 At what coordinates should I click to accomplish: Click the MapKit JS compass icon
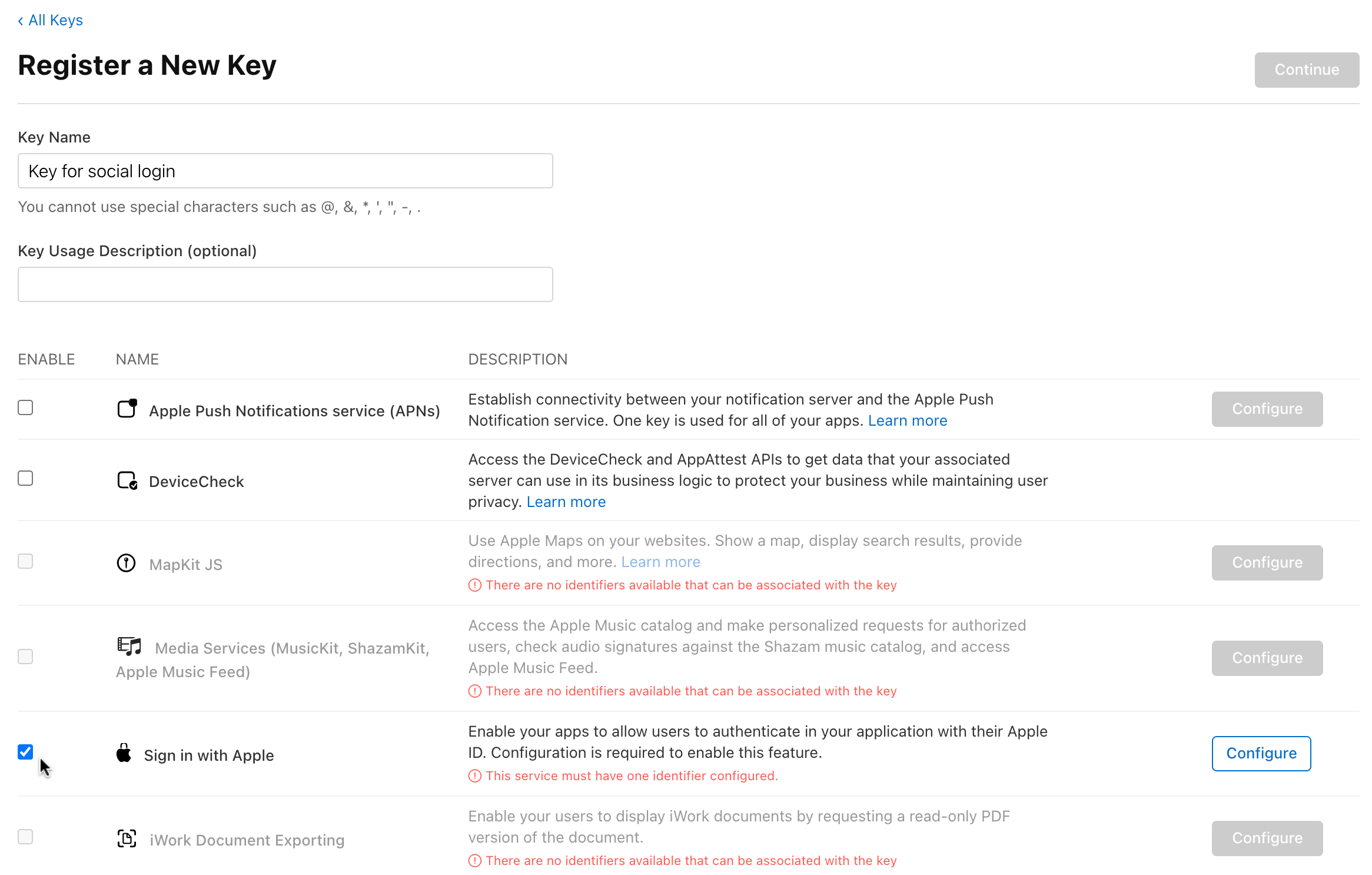pyautogui.click(x=126, y=563)
